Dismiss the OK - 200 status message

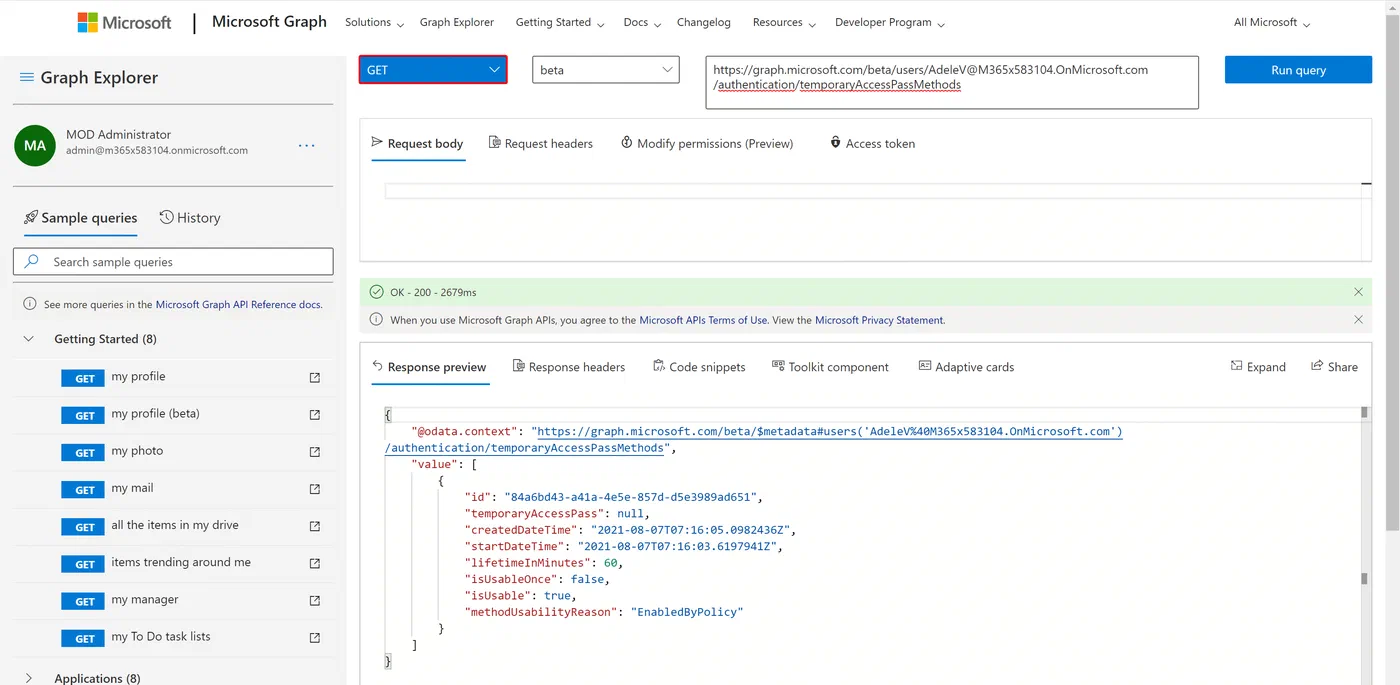click(1358, 292)
